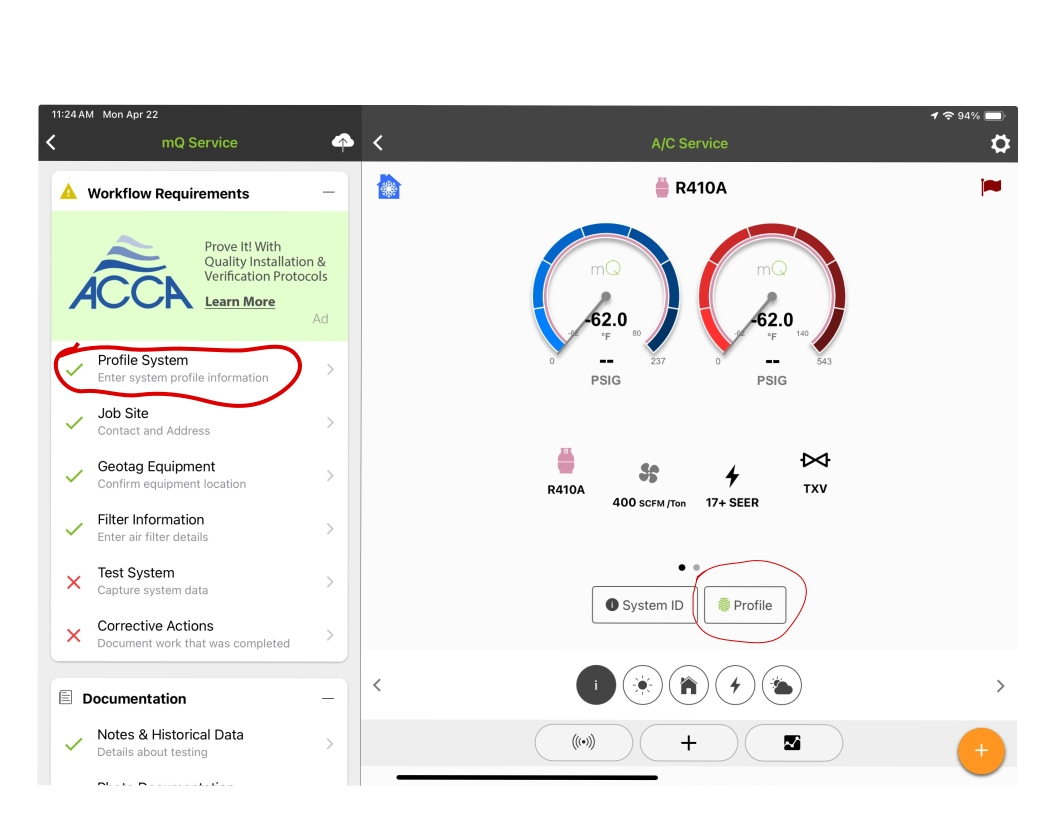Tap the Workflow Requirements warning icon
Screen dimensions: 1056x816
[x=69, y=193]
